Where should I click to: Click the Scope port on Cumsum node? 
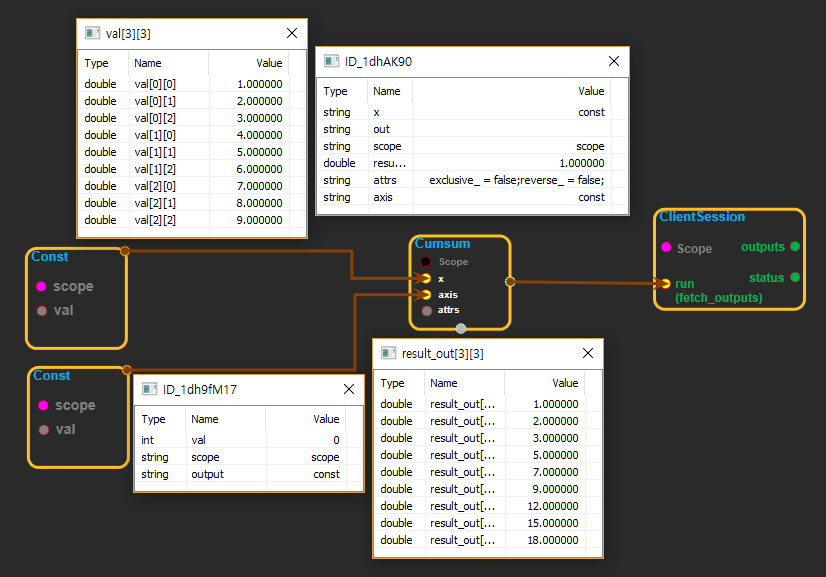pos(427,262)
